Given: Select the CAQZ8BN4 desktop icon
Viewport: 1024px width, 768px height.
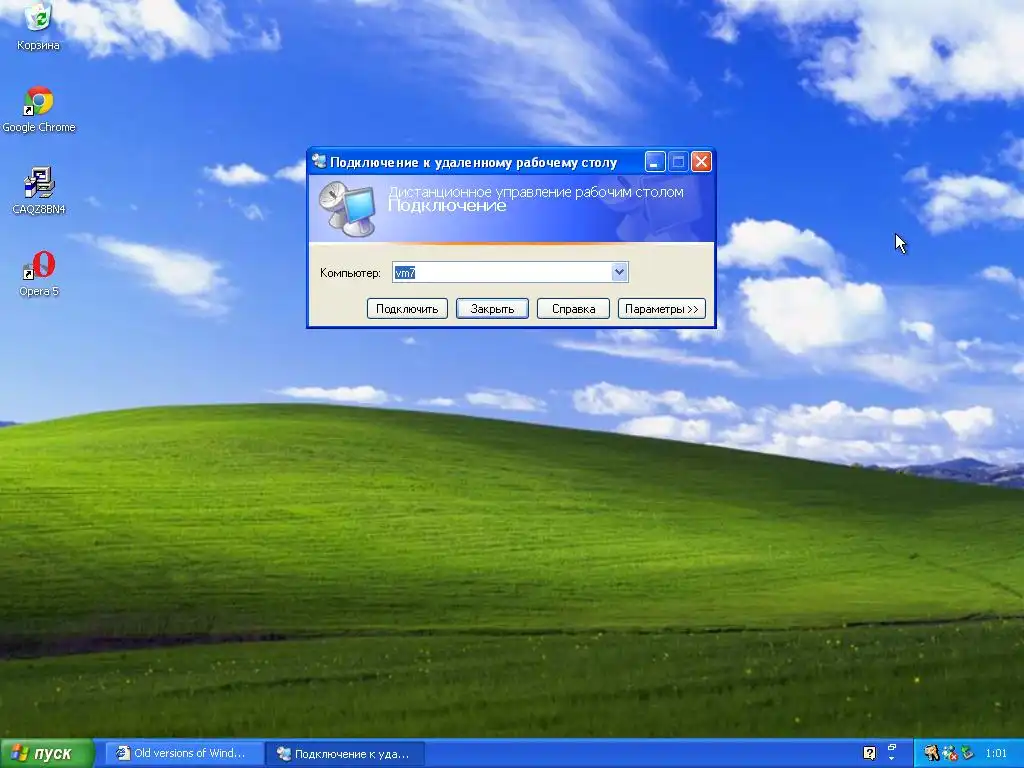Looking at the screenshot, I should click(39, 191).
